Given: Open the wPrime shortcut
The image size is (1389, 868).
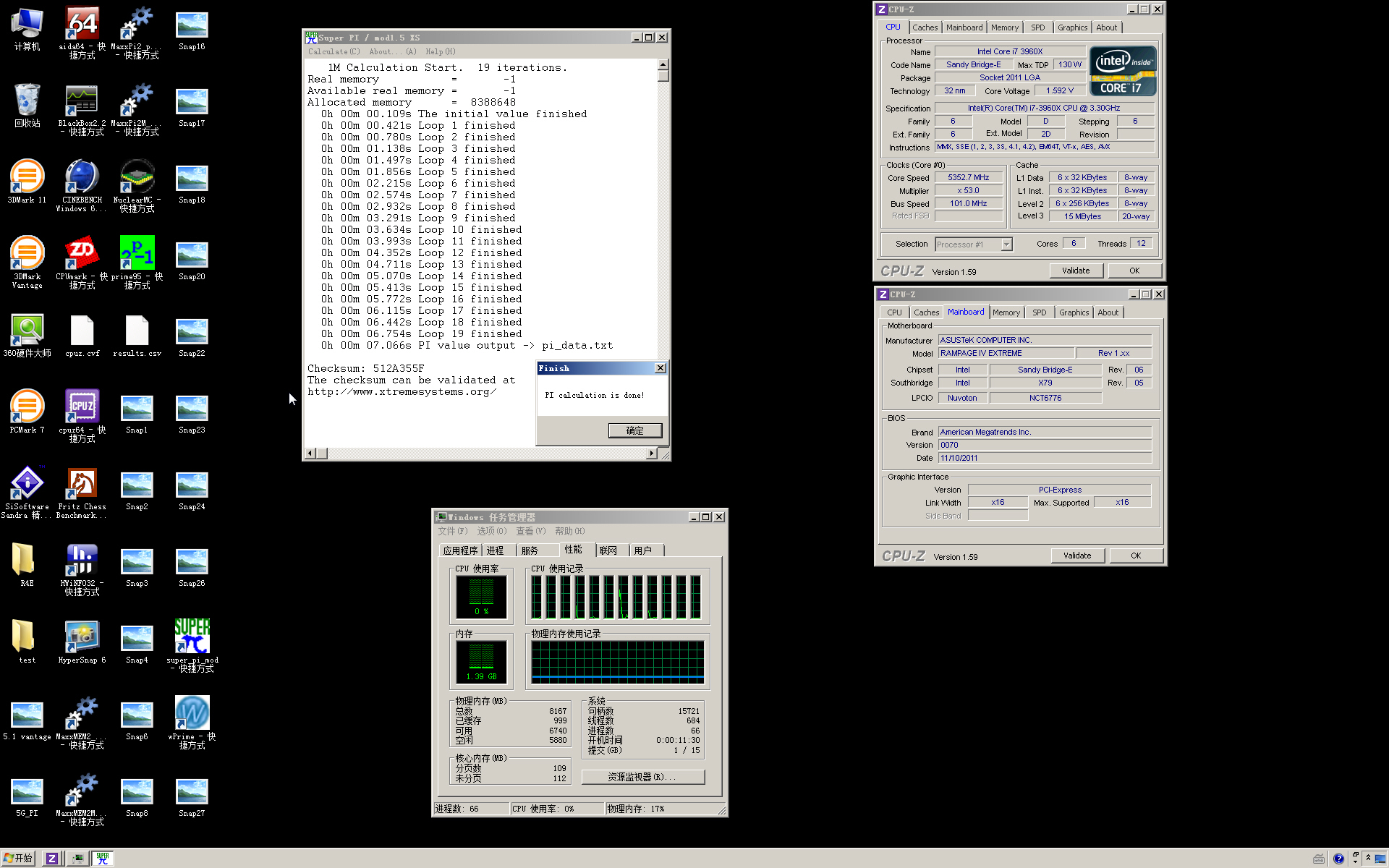Looking at the screenshot, I should point(192,723).
